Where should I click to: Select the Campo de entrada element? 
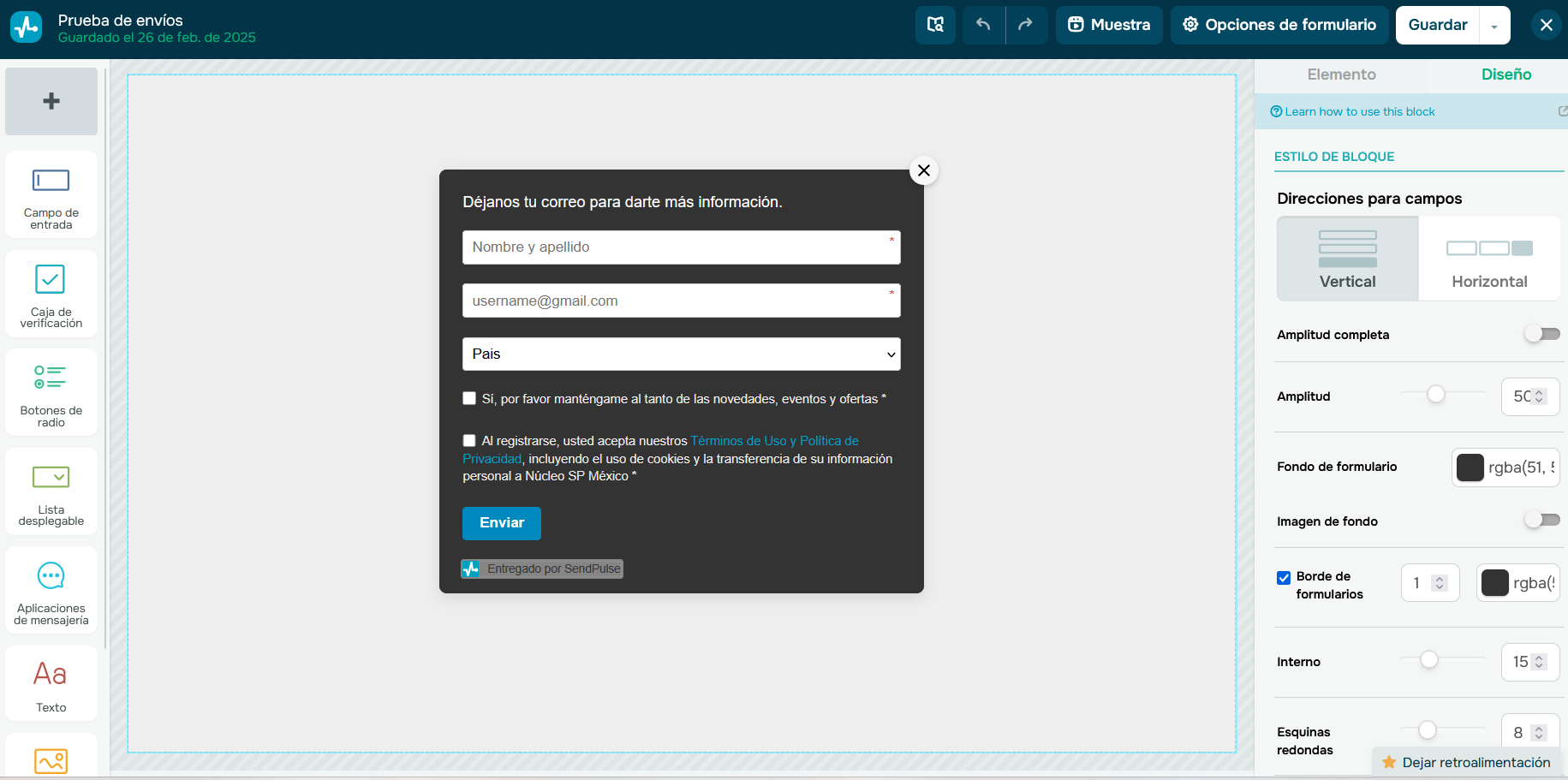click(x=51, y=194)
